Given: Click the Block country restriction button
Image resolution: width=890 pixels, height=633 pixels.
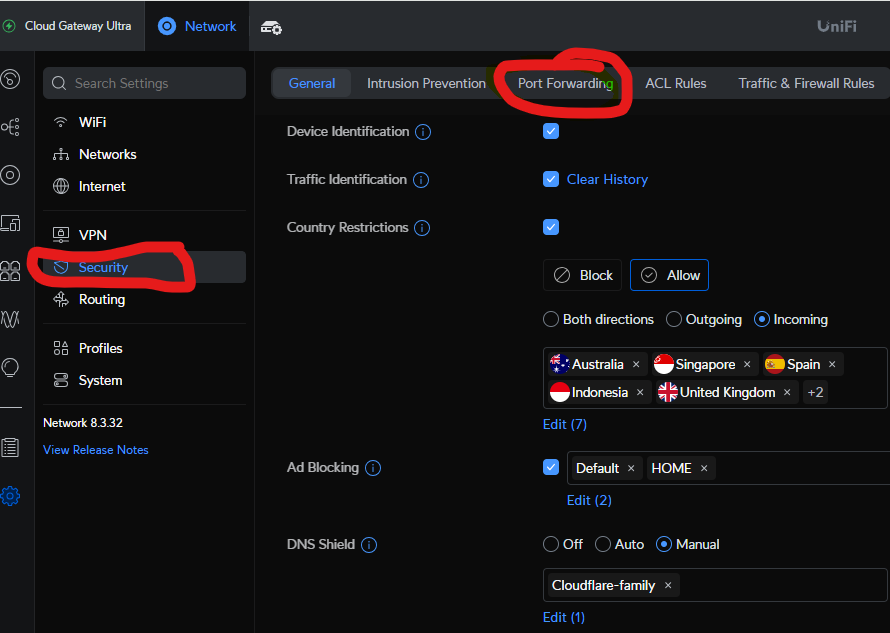Looking at the screenshot, I should (582, 275).
